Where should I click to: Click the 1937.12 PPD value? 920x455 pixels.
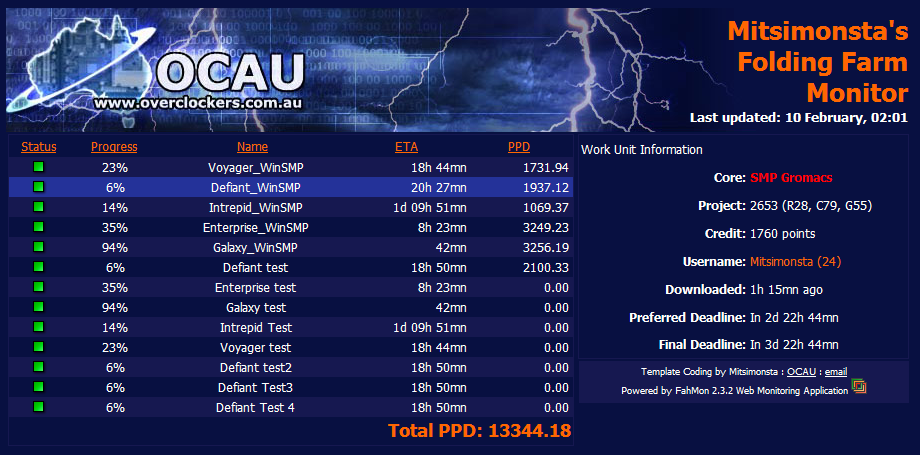pyautogui.click(x=546, y=188)
